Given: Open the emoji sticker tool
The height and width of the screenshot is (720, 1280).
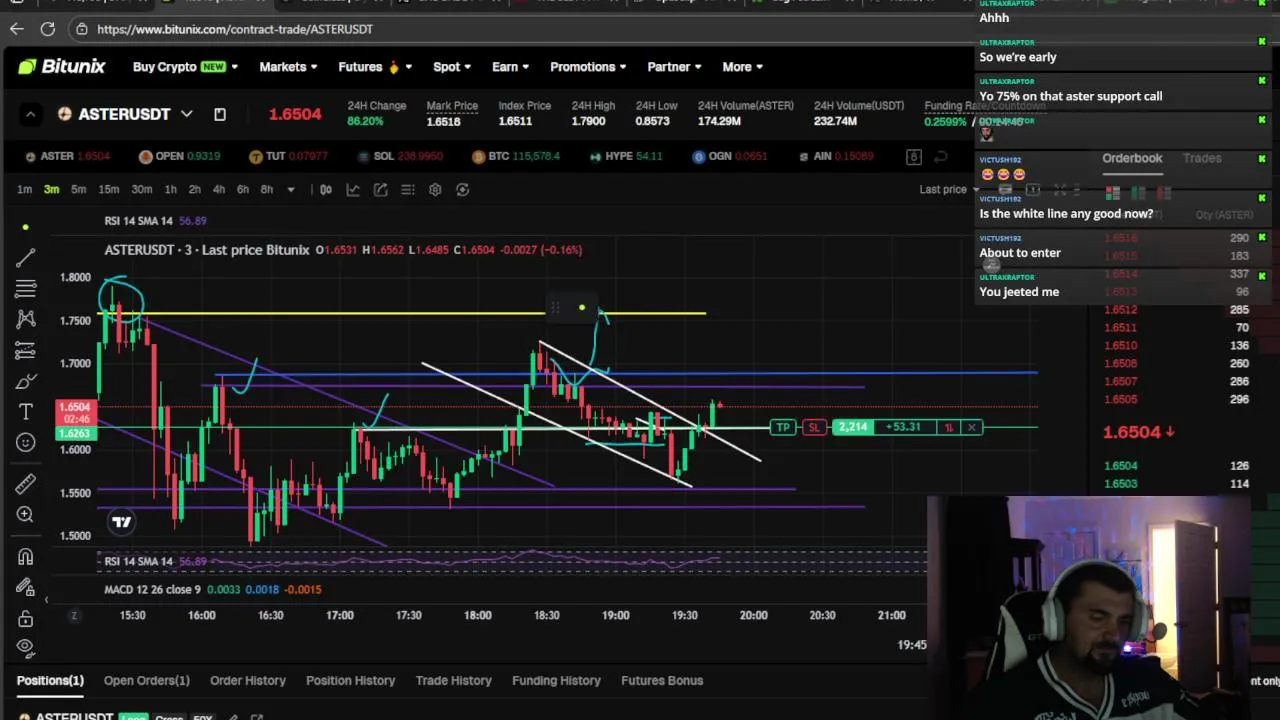Looking at the screenshot, I should coord(26,442).
